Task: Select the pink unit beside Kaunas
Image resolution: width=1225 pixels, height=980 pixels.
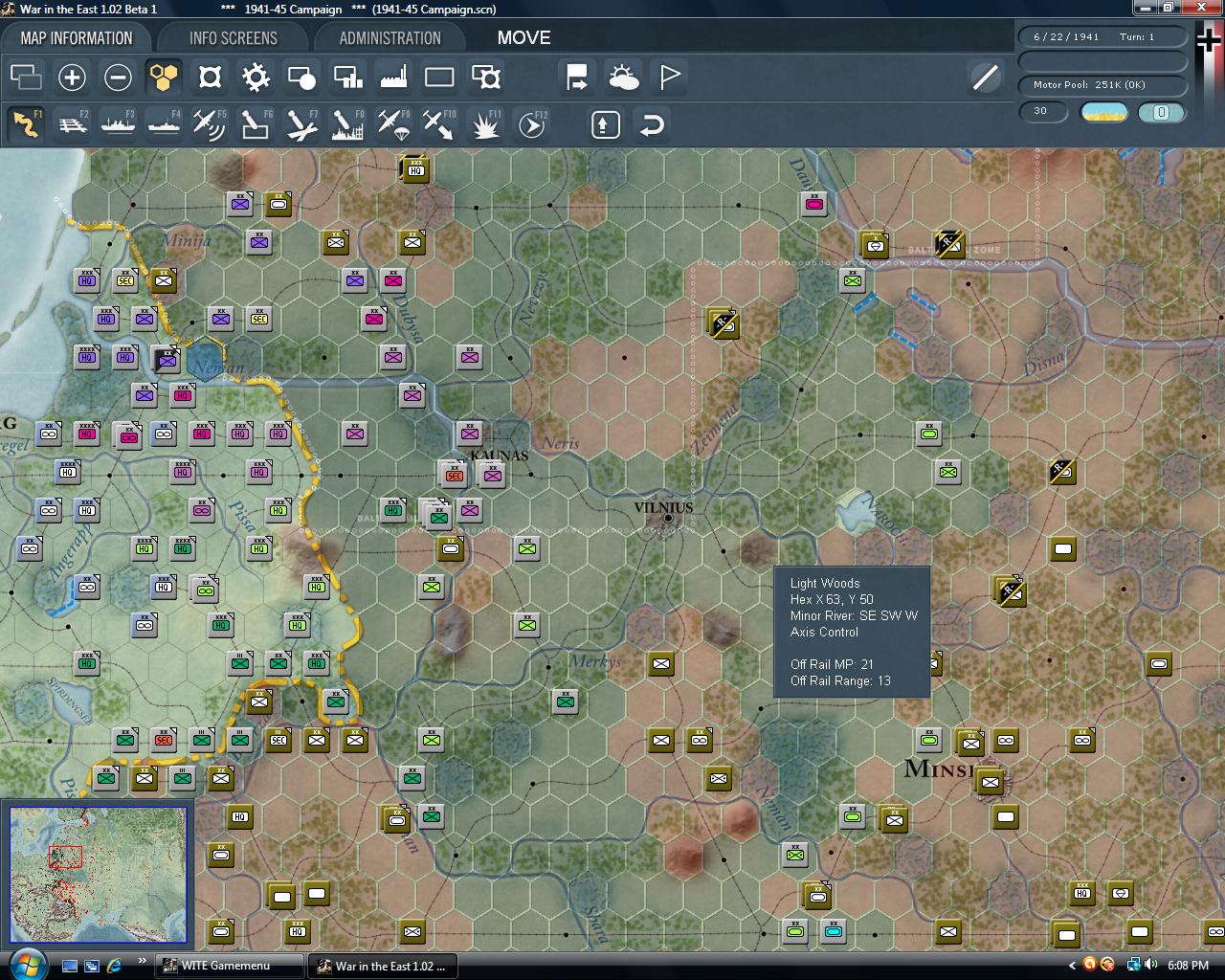Action: coord(492,473)
